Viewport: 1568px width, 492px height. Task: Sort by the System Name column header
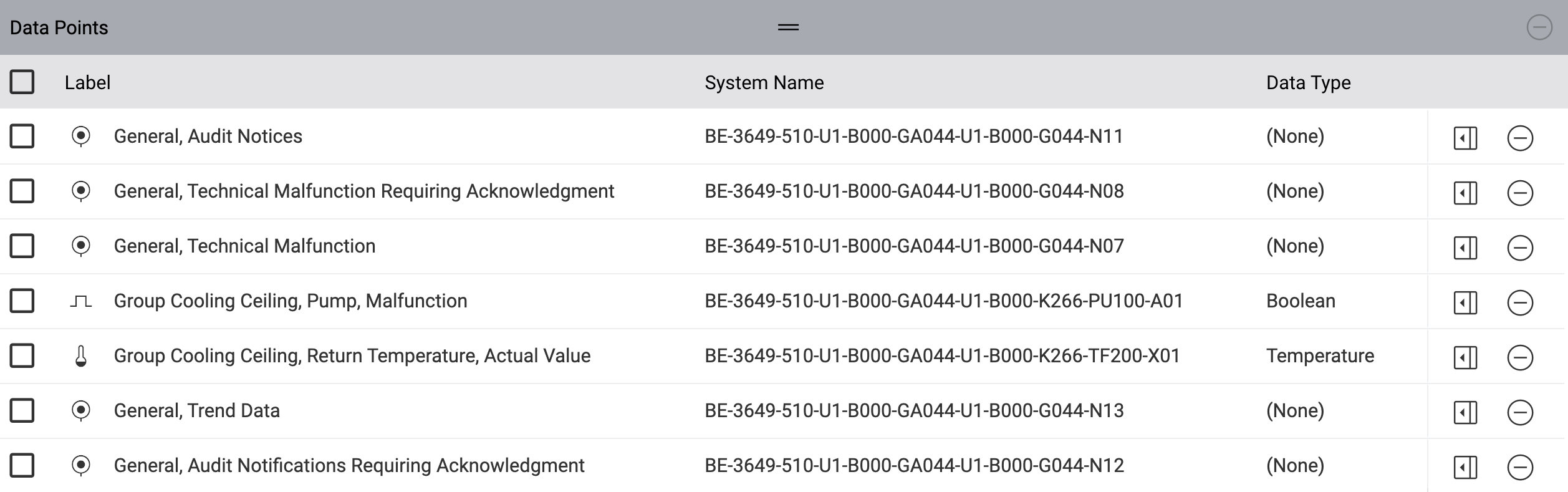(x=764, y=82)
